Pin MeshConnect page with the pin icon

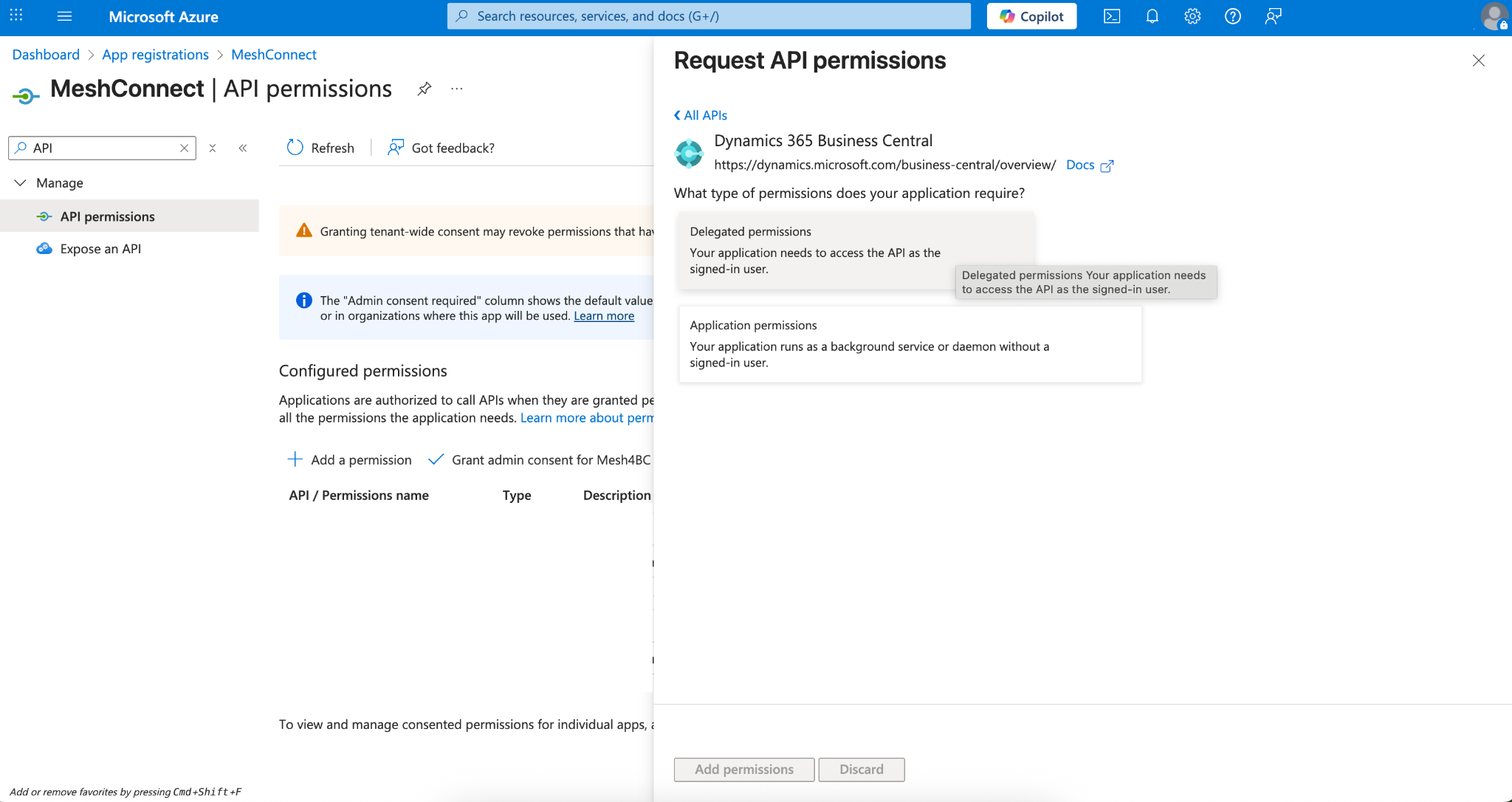[424, 89]
